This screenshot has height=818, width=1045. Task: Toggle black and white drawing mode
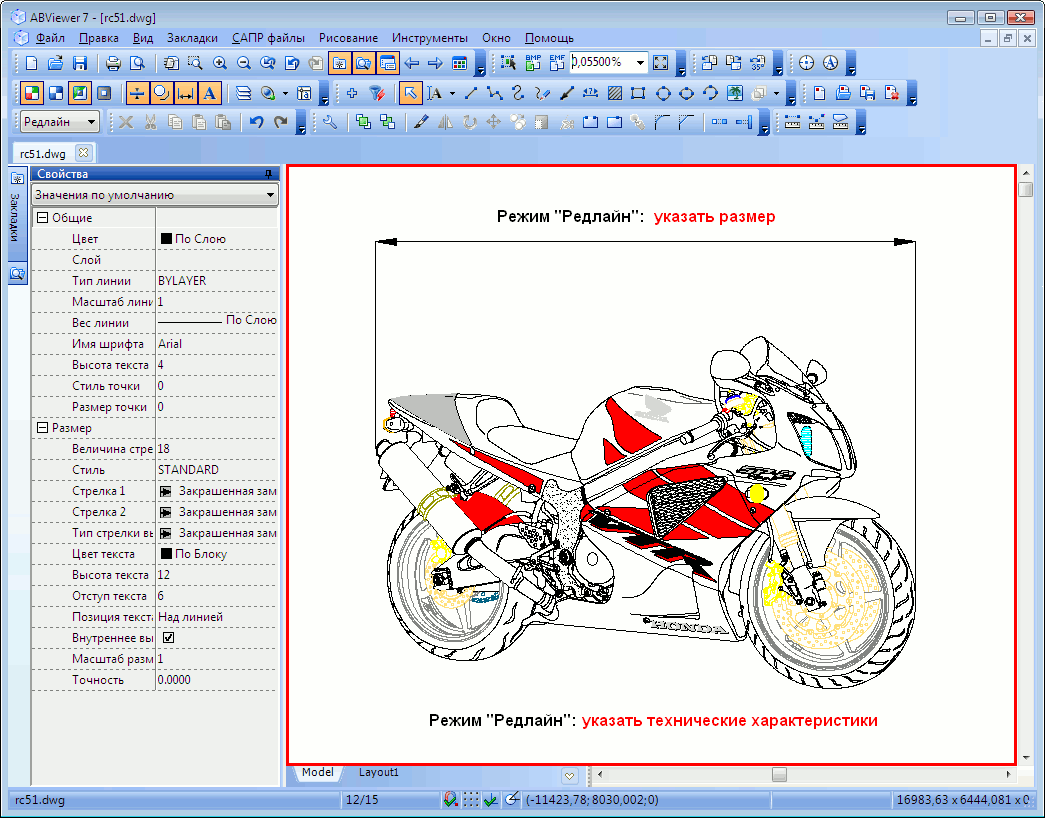point(56,93)
